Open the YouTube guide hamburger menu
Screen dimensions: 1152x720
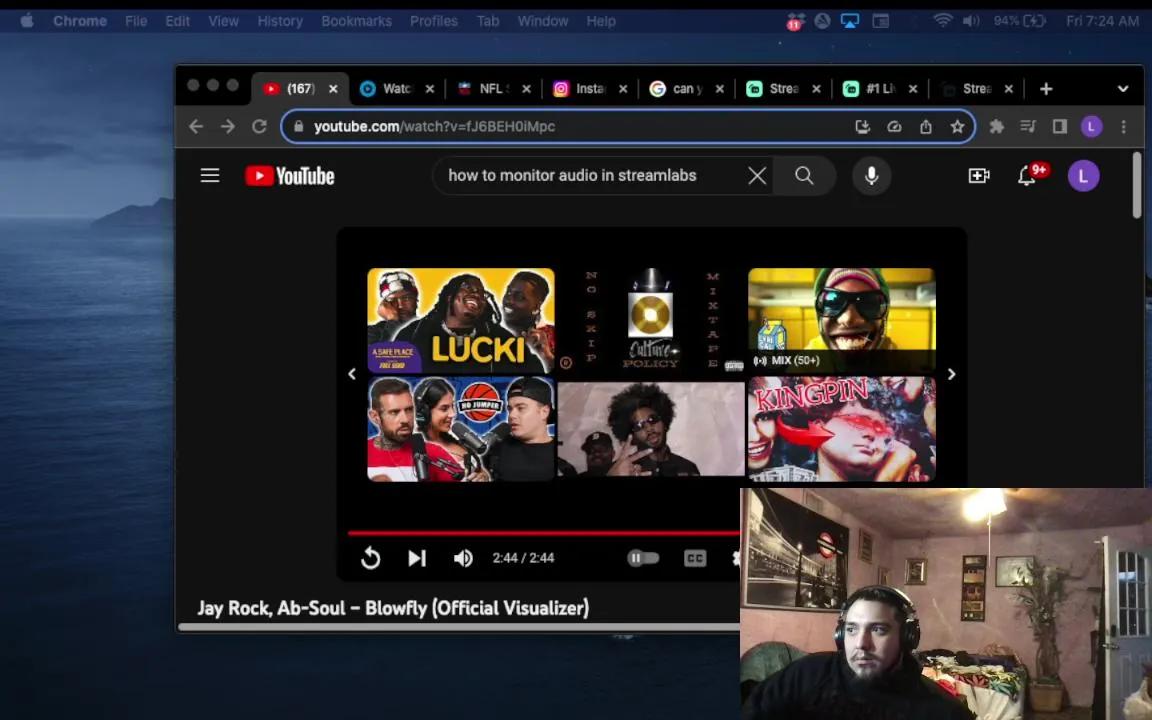pos(210,176)
